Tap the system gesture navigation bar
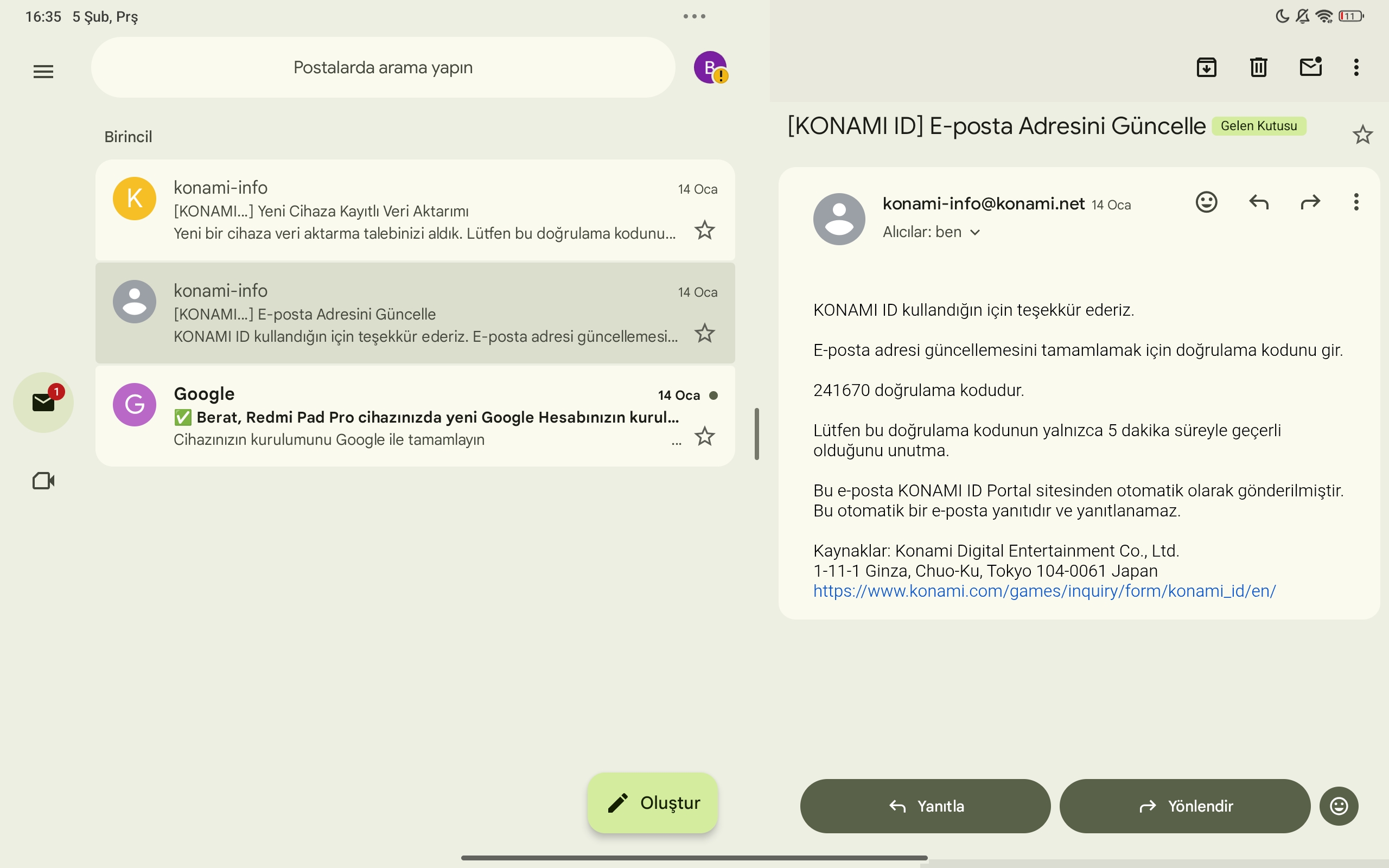Image resolution: width=1389 pixels, height=868 pixels. pyautogui.click(x=694, y=858)
